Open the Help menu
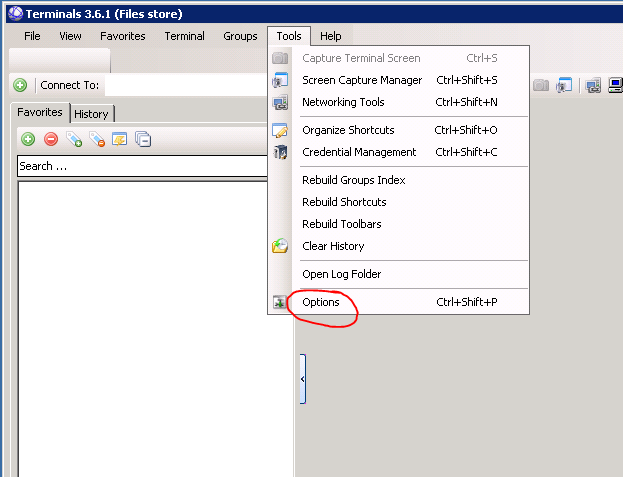The height and width of the screenshot is (477, 623). click(x=331, y=36)
